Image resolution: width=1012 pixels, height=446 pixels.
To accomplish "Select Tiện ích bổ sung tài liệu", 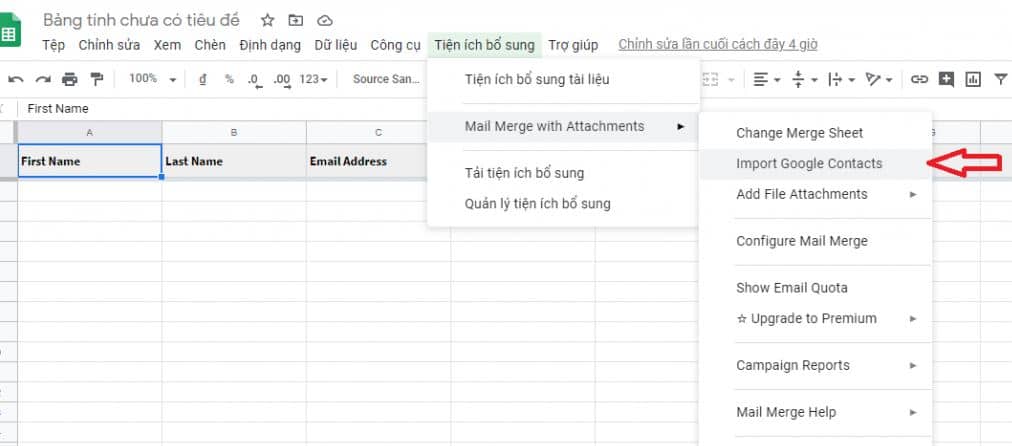I will click(x=563, y=80).
